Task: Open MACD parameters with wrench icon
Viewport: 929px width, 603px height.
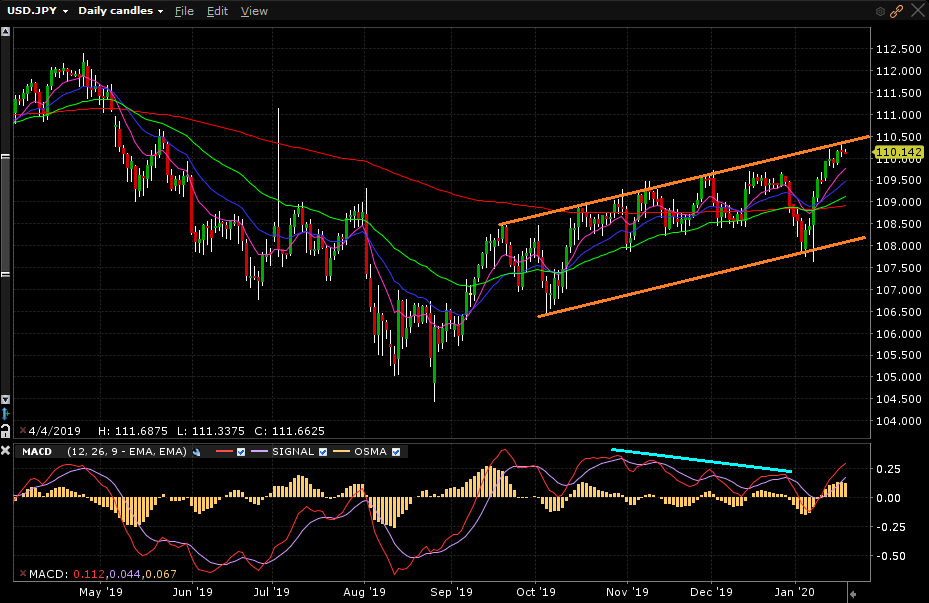Action: click(x=197, y=452)
